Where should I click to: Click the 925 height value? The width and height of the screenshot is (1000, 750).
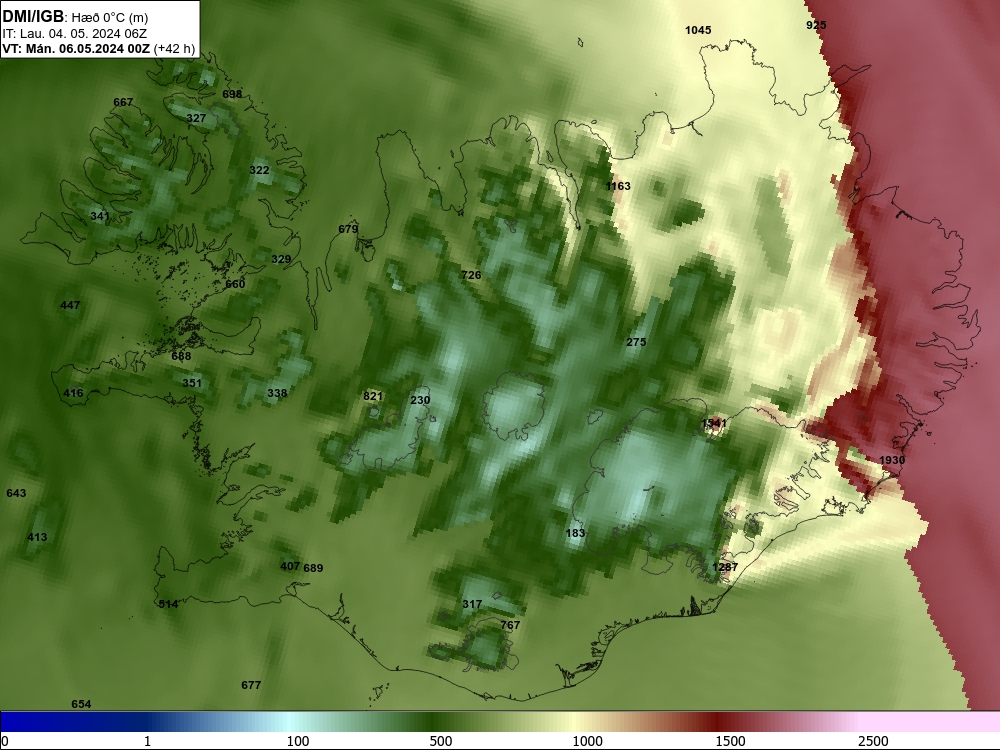tap(816, 25)
